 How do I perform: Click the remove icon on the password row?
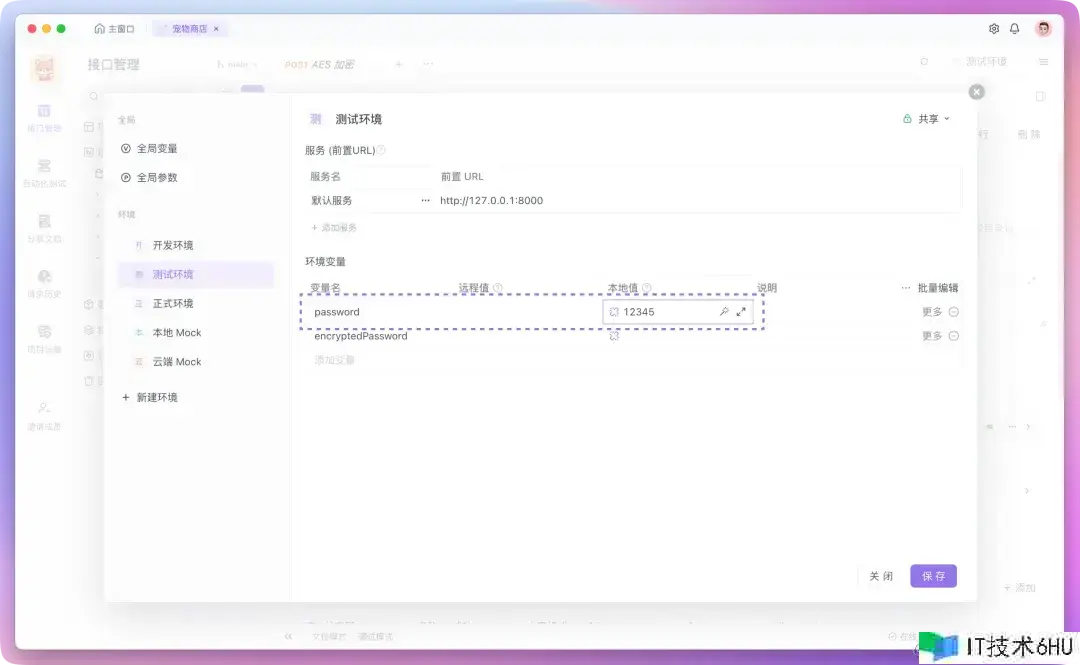953,312
